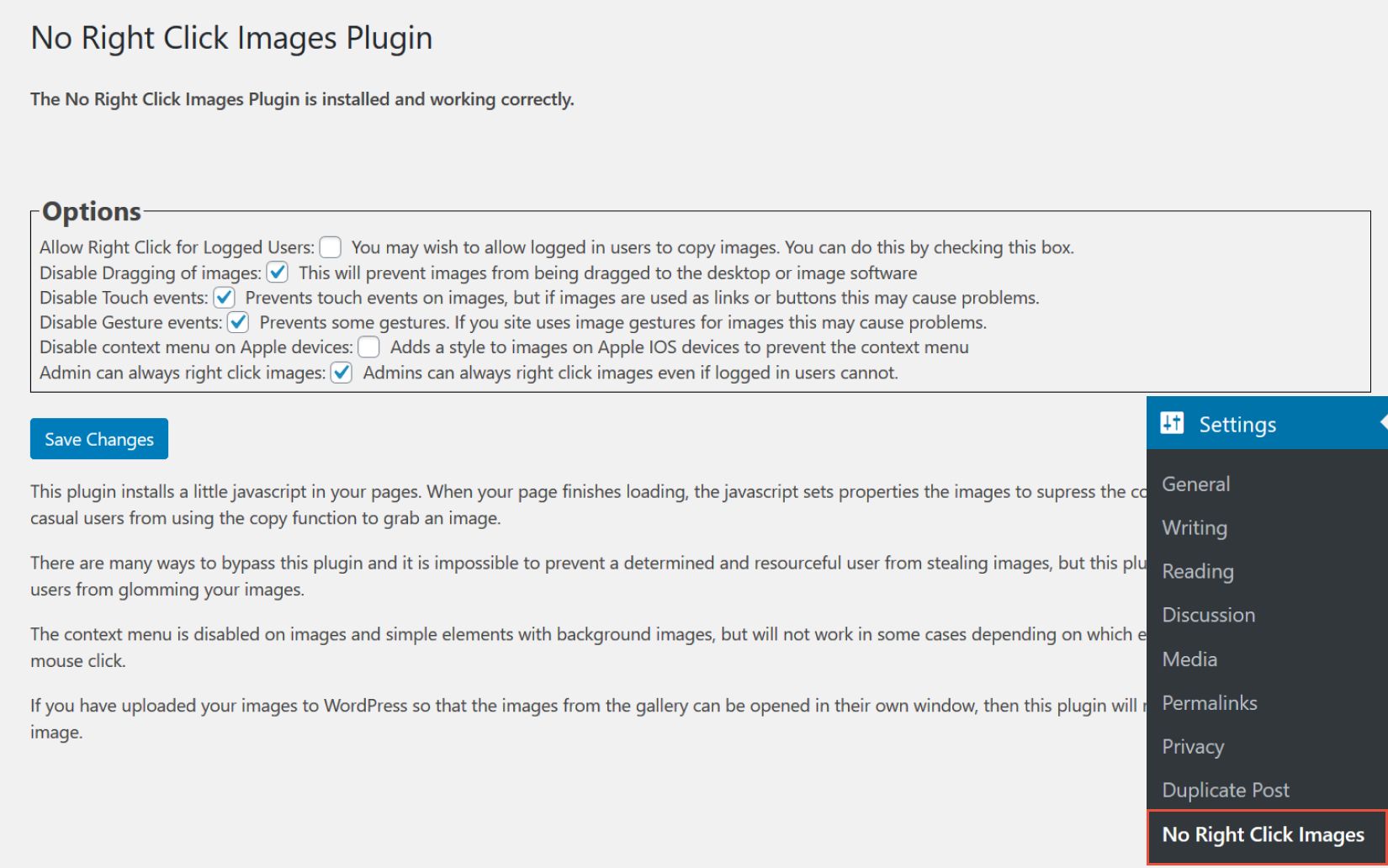
Task: Select the highlighted No Right Click Images entry
Action: [1262, 834]
